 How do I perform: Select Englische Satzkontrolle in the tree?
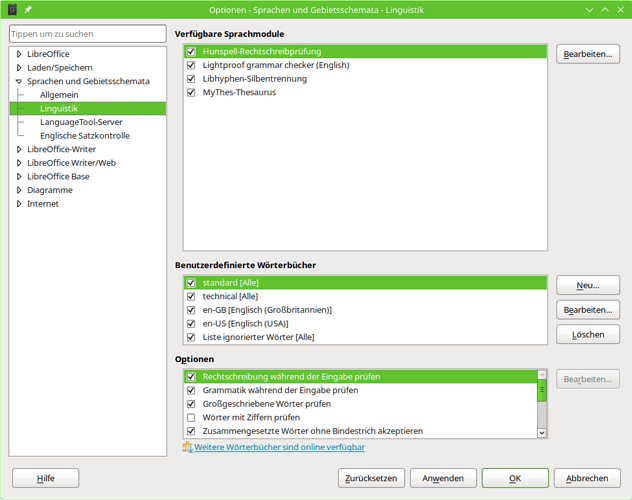tap(84, 136)
